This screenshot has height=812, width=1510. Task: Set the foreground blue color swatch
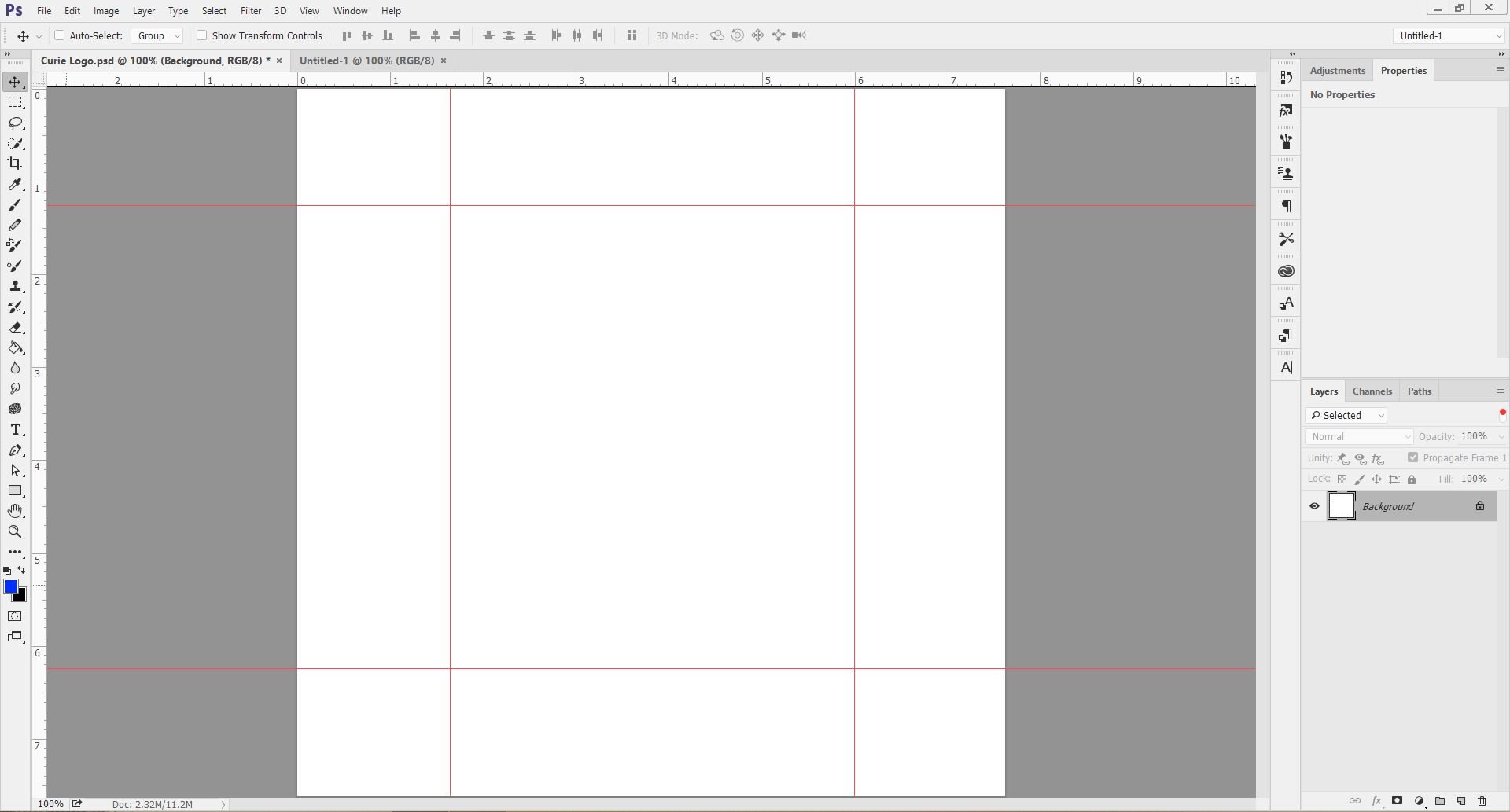pyautogui.click(x=10, y=586)
